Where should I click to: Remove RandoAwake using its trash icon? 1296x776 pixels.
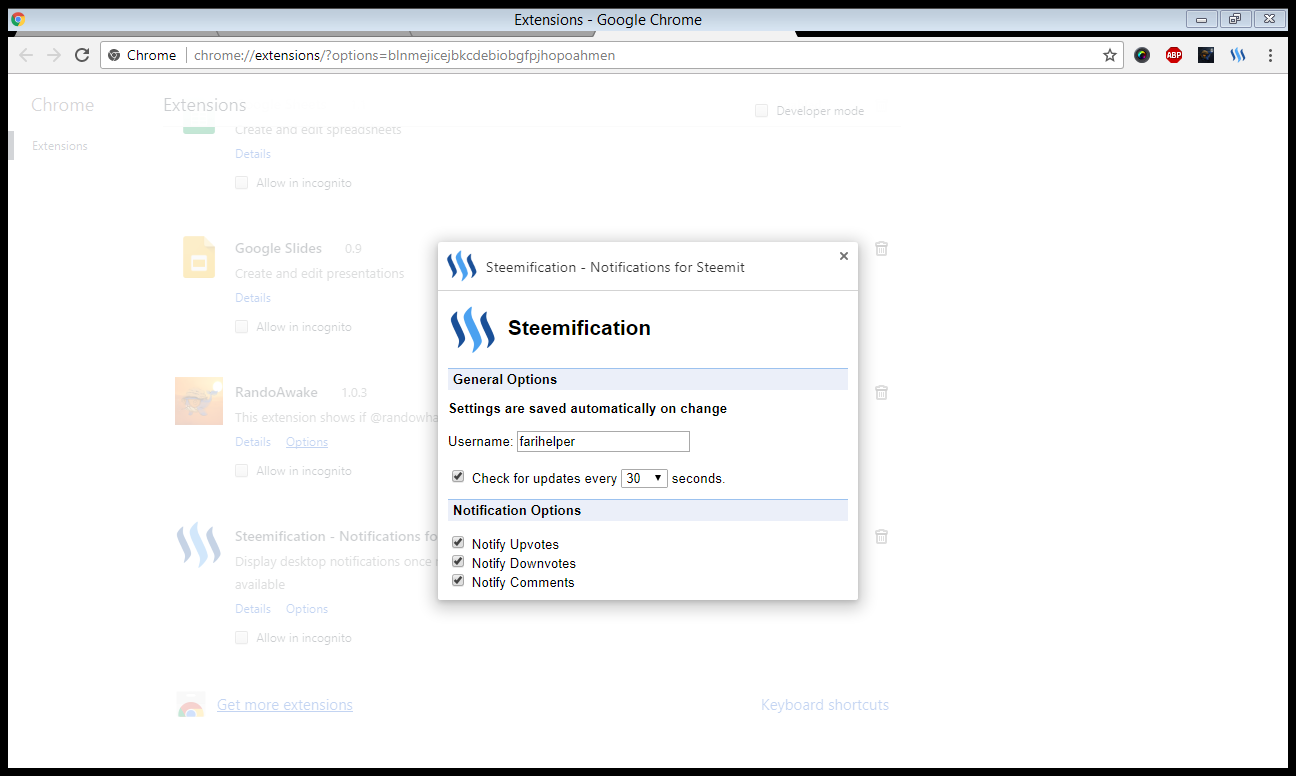(881, 392)
